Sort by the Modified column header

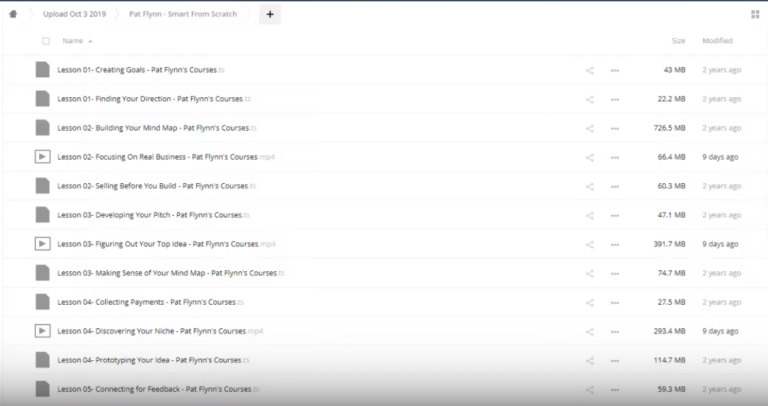point(718,41)
